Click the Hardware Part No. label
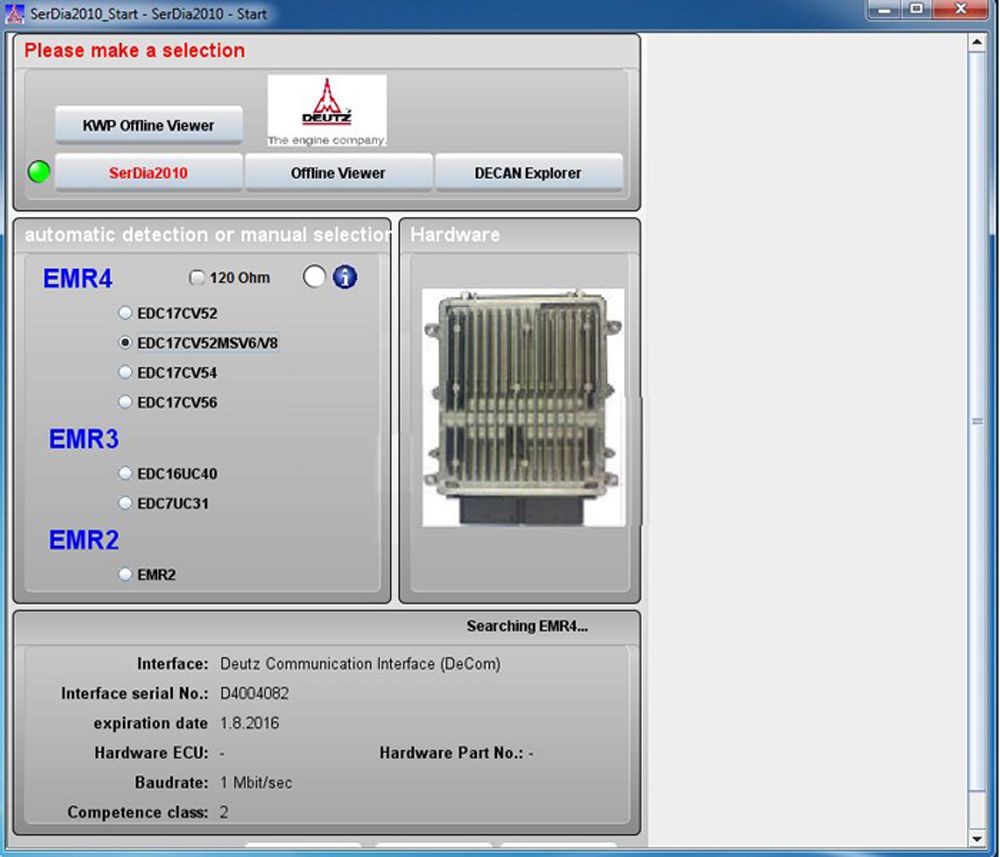The height and width of the screenshot is (857, 1000). pos(452,753)
